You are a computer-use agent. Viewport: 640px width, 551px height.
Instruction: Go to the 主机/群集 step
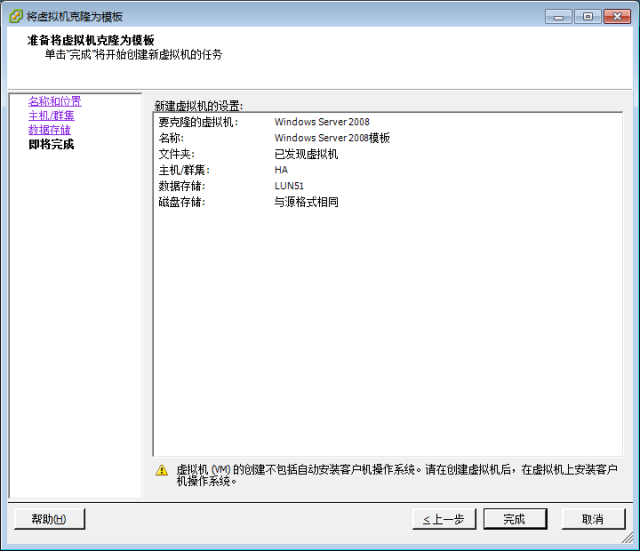pyautogui.click(x=51, y=116)
